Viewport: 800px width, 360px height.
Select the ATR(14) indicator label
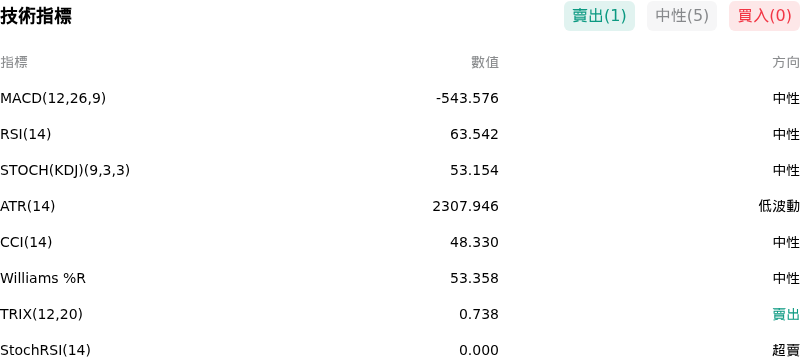point(28,206)
